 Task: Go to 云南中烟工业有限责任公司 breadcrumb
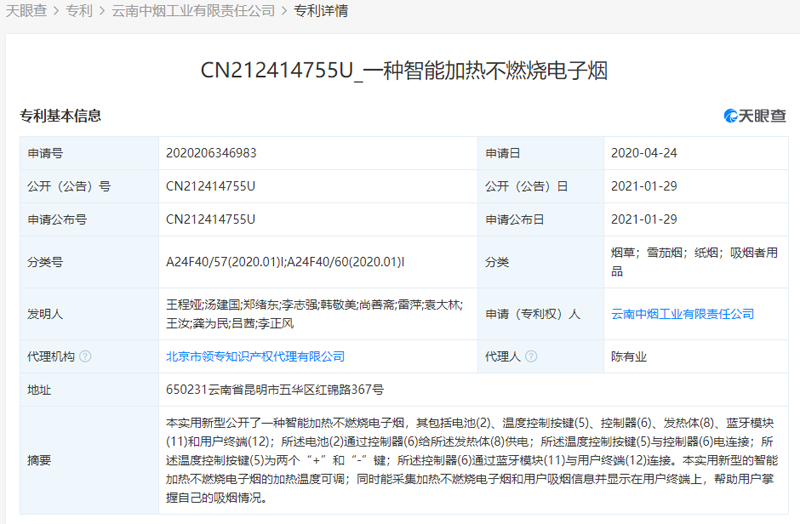click(x=193, y=11)
